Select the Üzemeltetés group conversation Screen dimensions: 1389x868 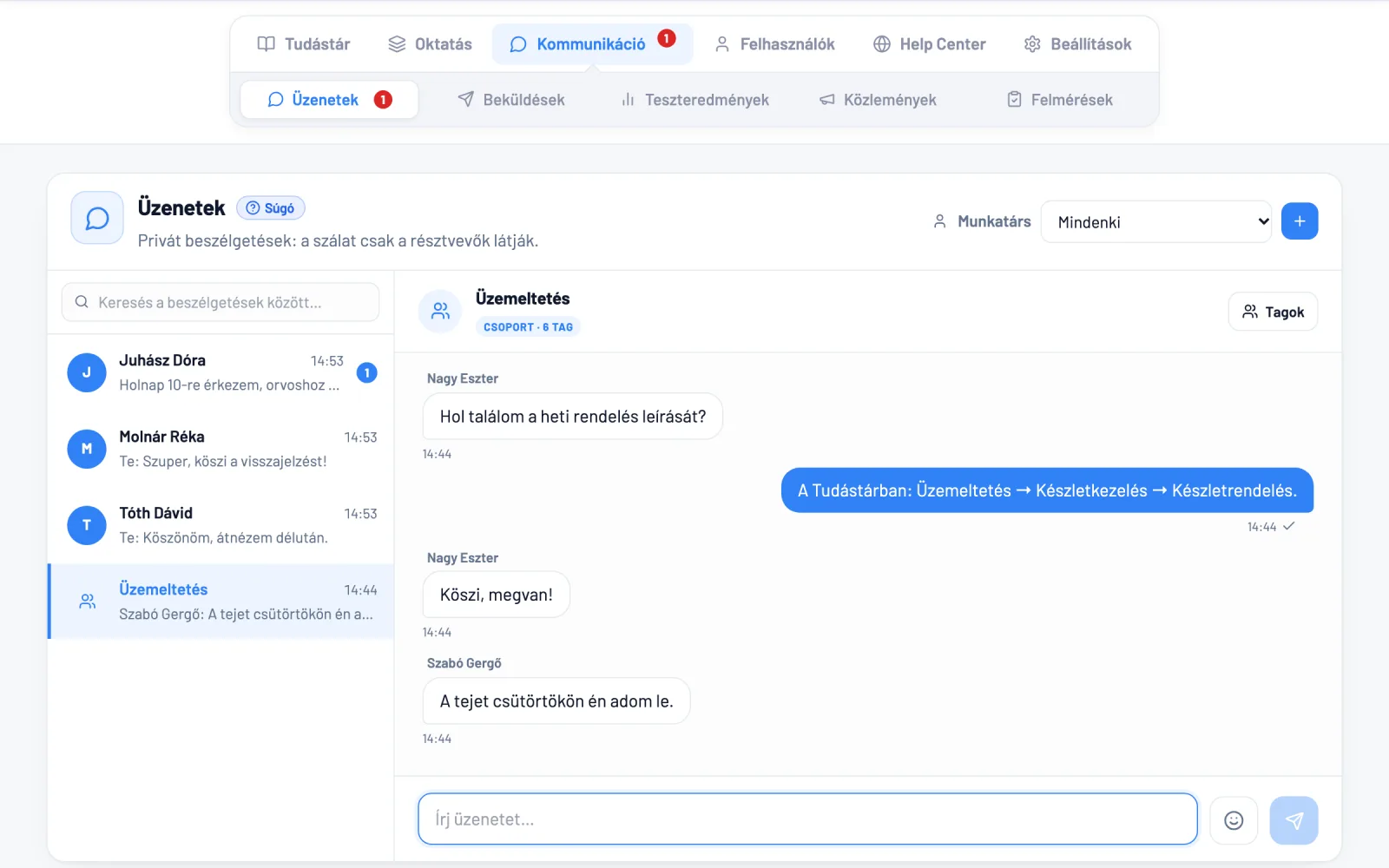coord(221,602)
